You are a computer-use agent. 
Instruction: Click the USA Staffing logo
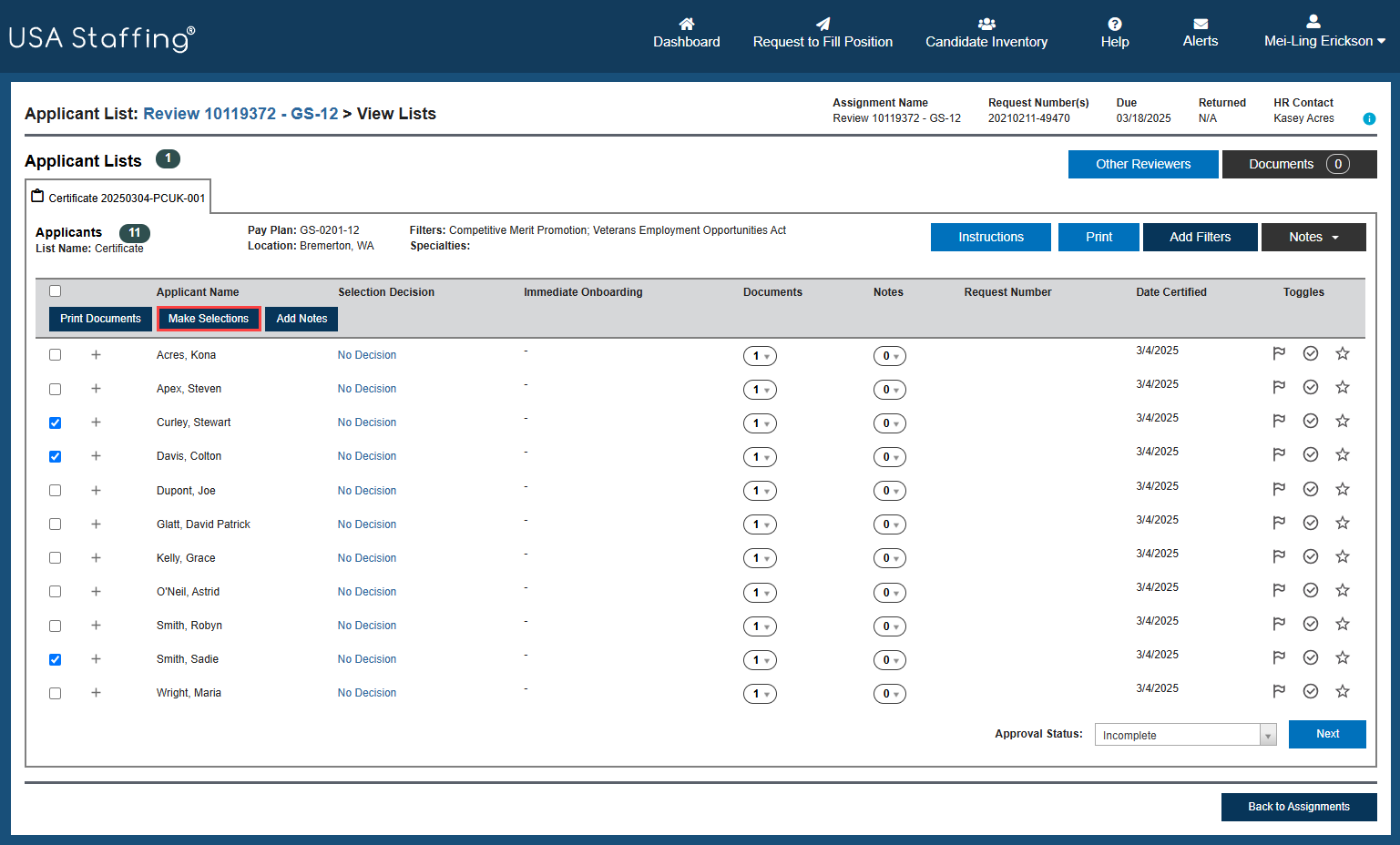pyautogui.click(x=102, y=37)
